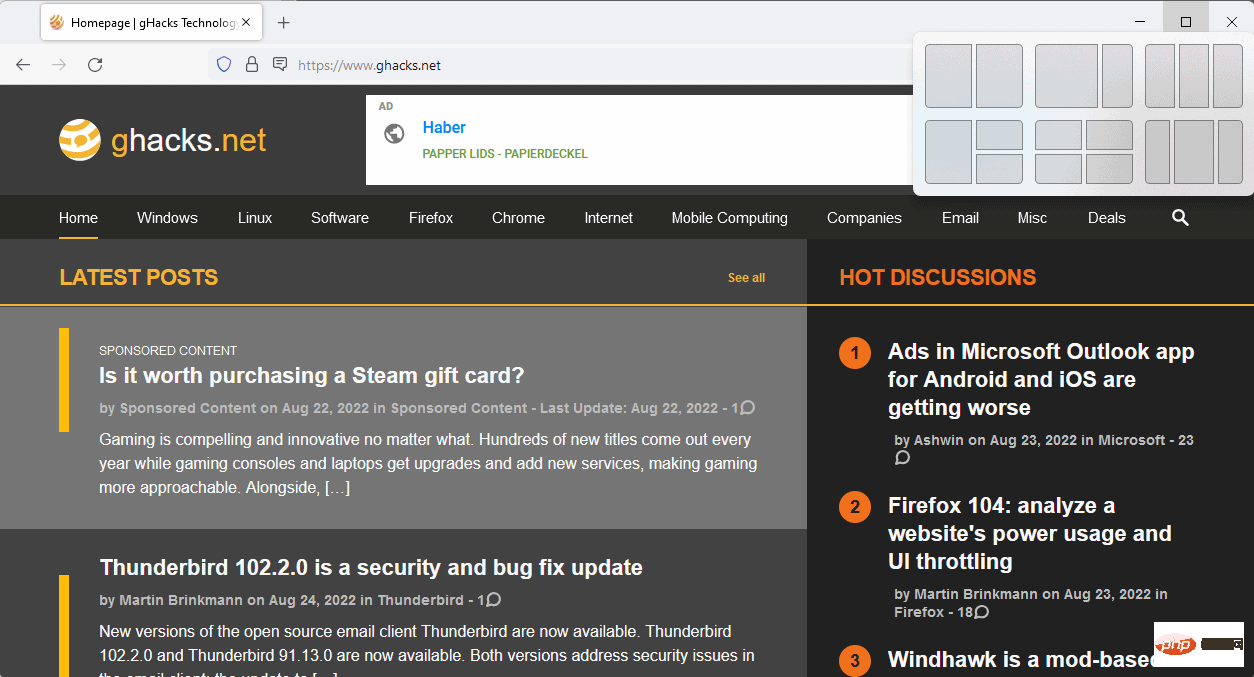Click the 'SPONSORED CONTENT' label above Steam post
This screenshot has width=1254, height=677.
(x=168, y=351)
